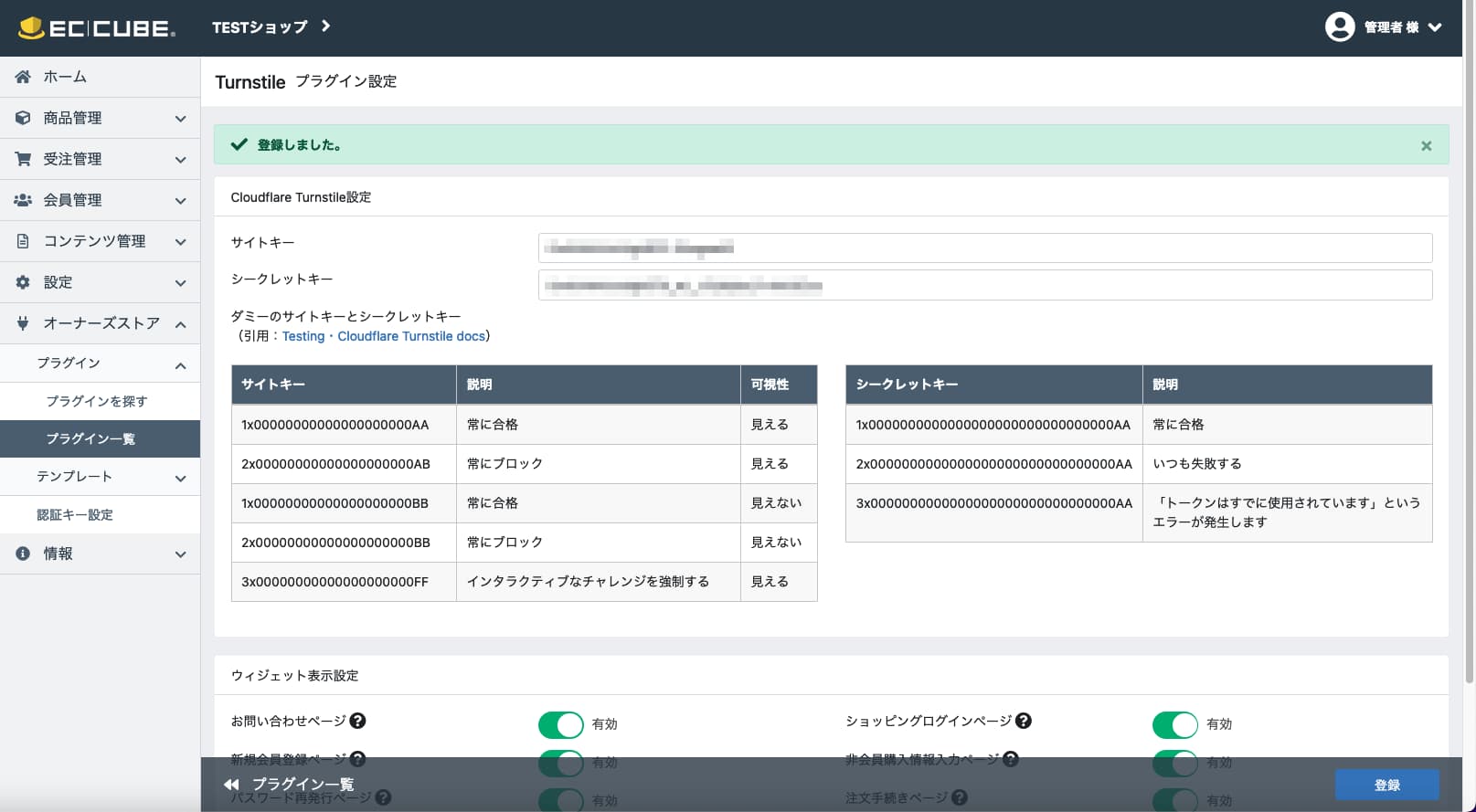
Task: Click the information circle icon in sidebar
Action: [23, 554]
